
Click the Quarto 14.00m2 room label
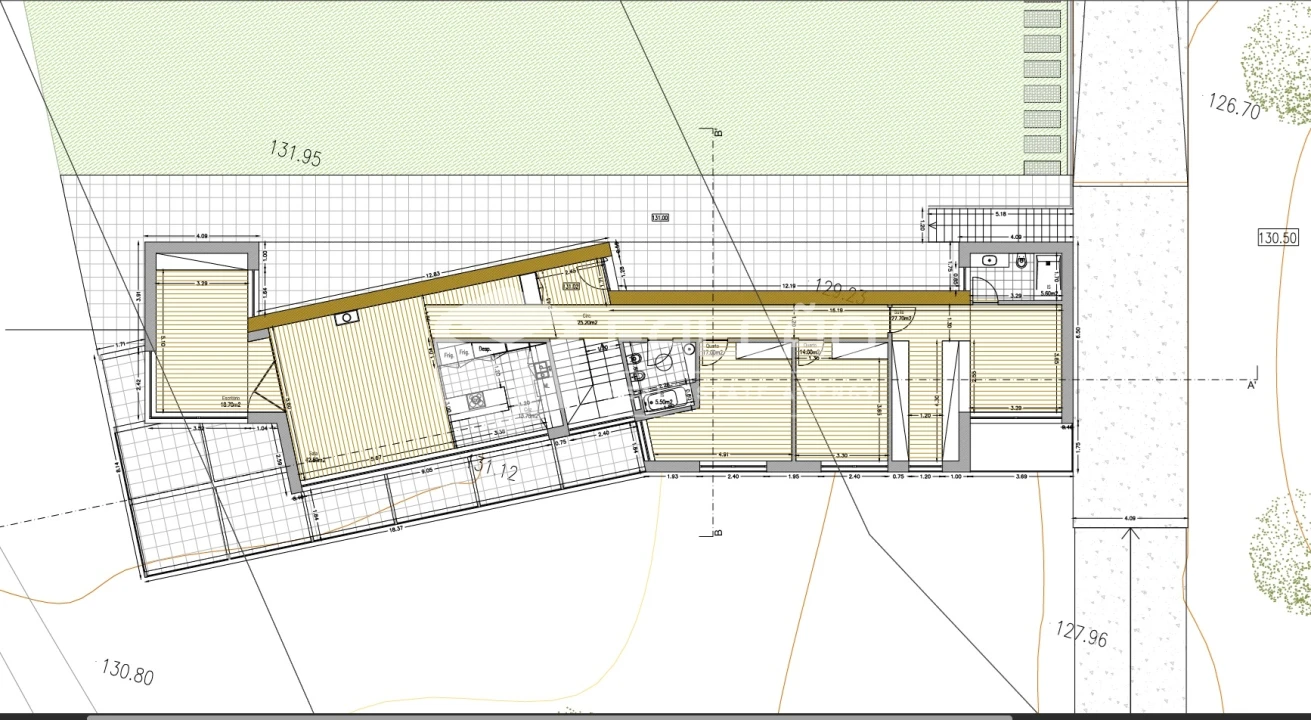pos(808,351)
